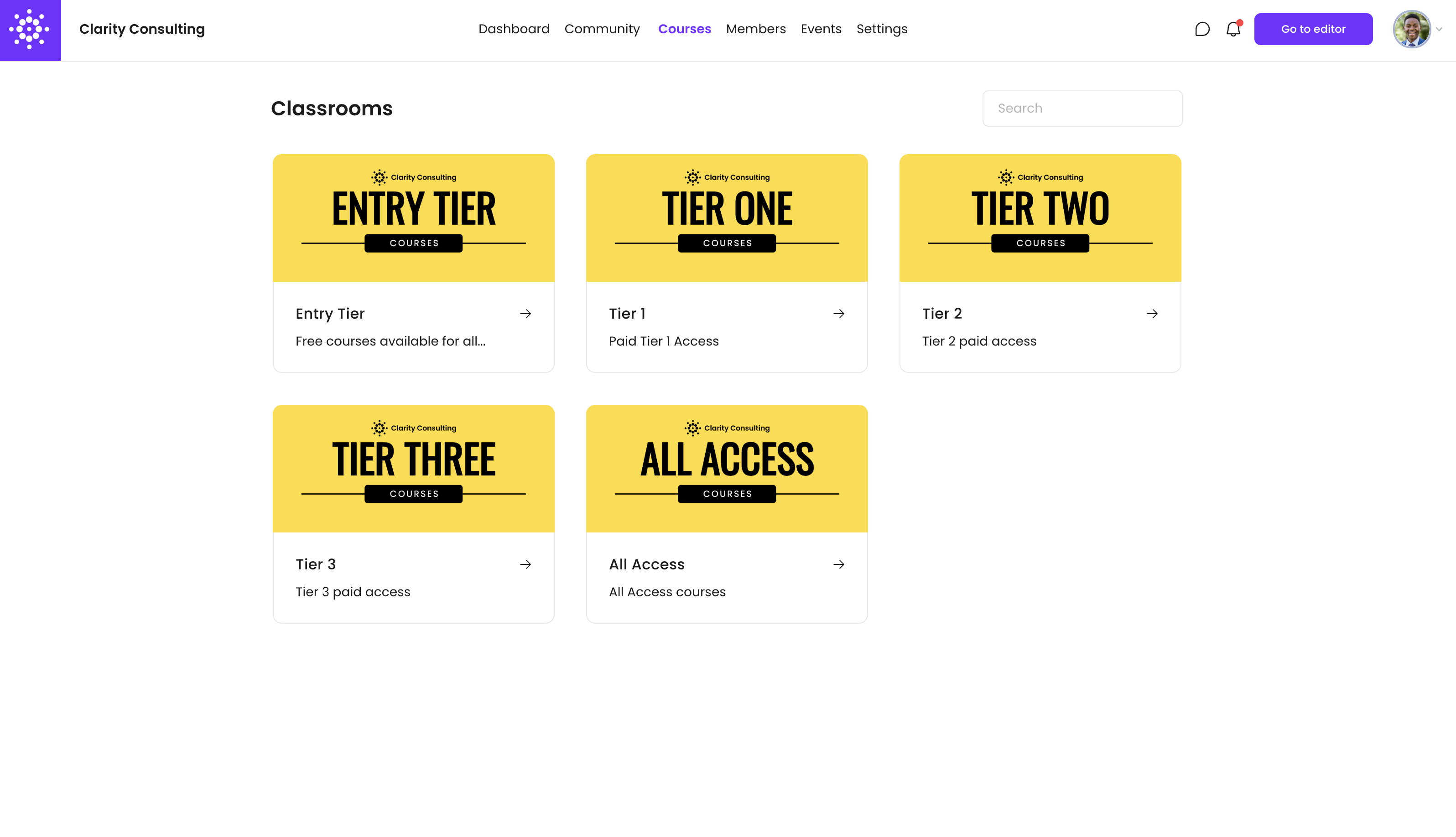Image resolution: width=1456 pixels, height=837 pixels.
Task: Click the arrow icon on Tier 1 card
Action: pos(838,314)
